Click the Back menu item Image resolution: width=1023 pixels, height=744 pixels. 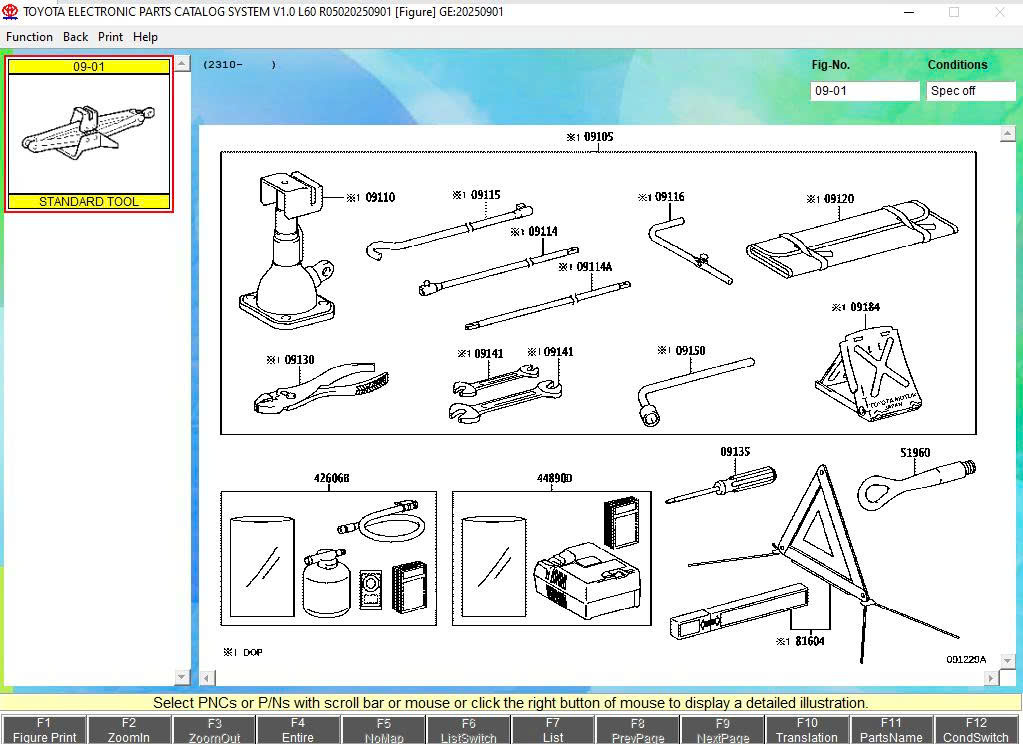(x=75, y=37)
